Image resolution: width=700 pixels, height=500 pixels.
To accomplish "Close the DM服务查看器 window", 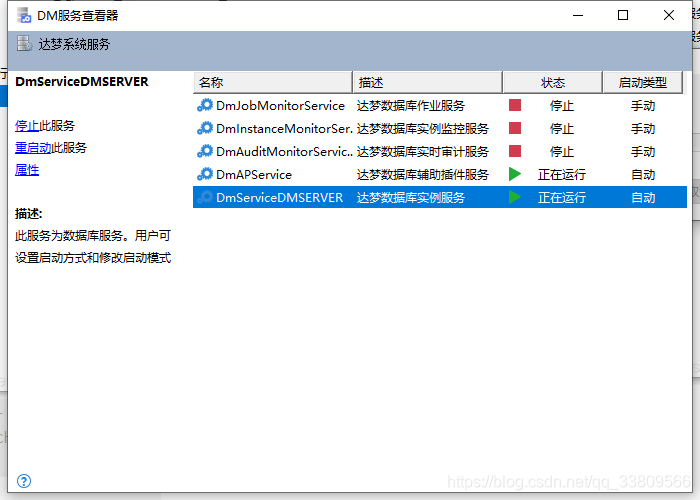I will click(669, 15).
